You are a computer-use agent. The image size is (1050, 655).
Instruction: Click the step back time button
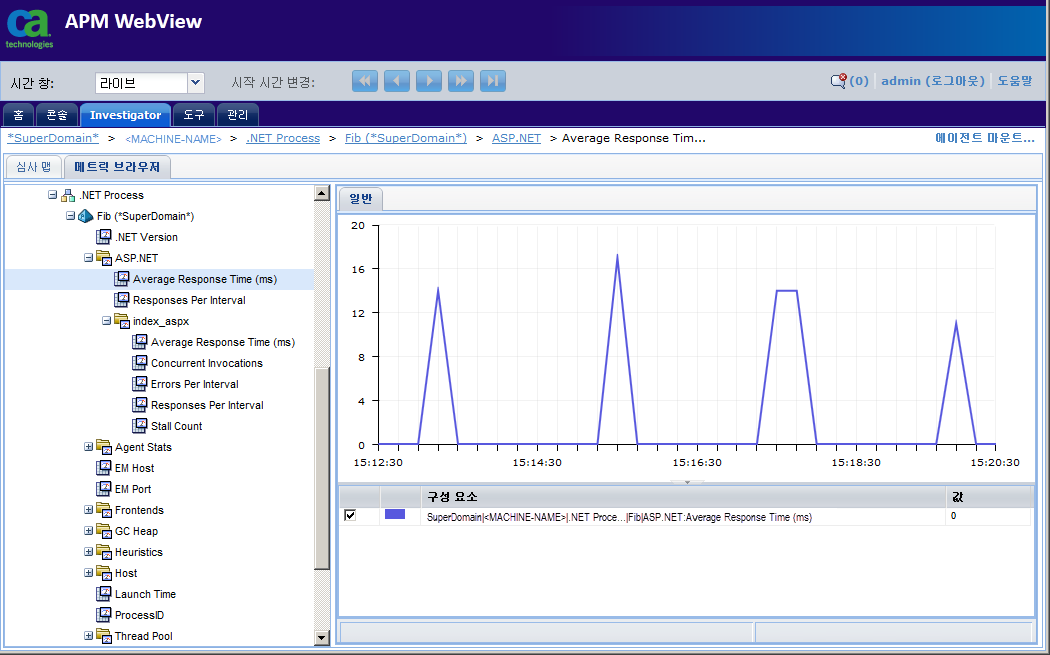(397, 81)
